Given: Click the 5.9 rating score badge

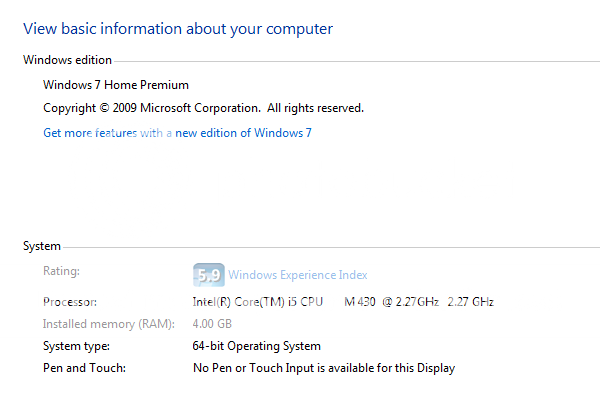Looking at the screenshot, I should (x=208, y=274).
